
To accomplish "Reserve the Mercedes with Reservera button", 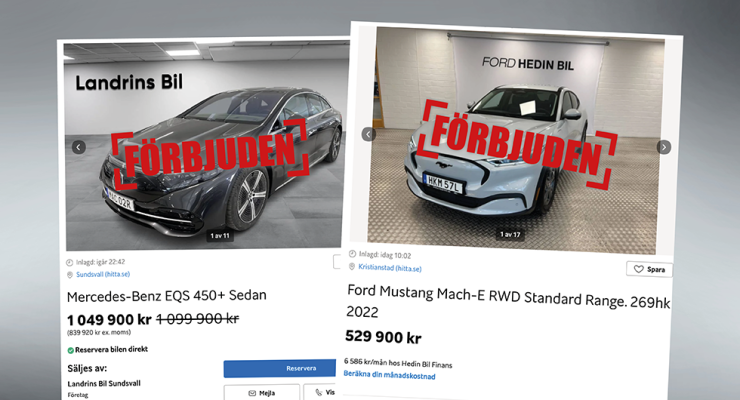I will 279,368.
